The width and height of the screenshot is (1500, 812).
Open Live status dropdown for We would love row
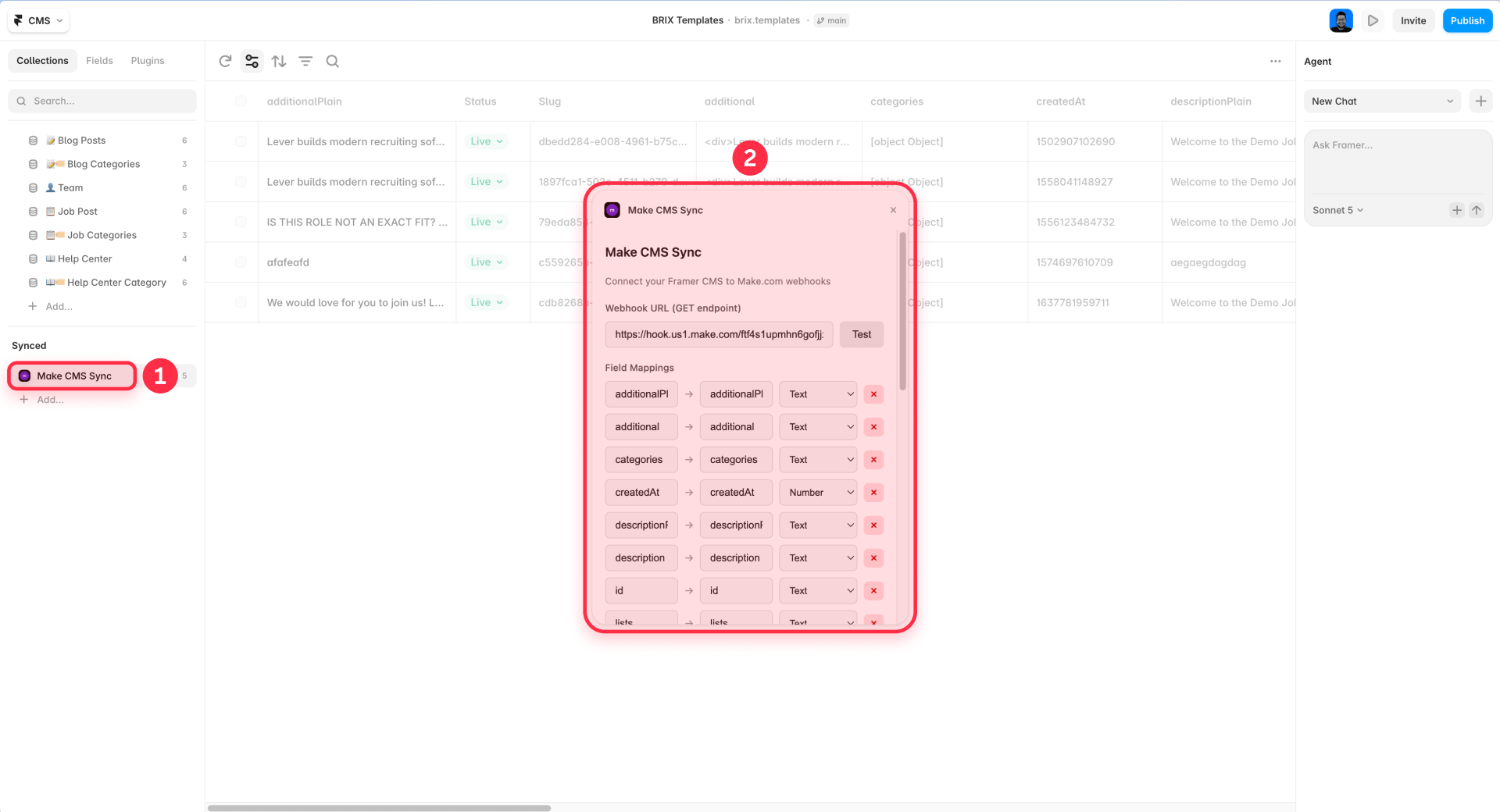pyautogui.click(x=486, y=302)
